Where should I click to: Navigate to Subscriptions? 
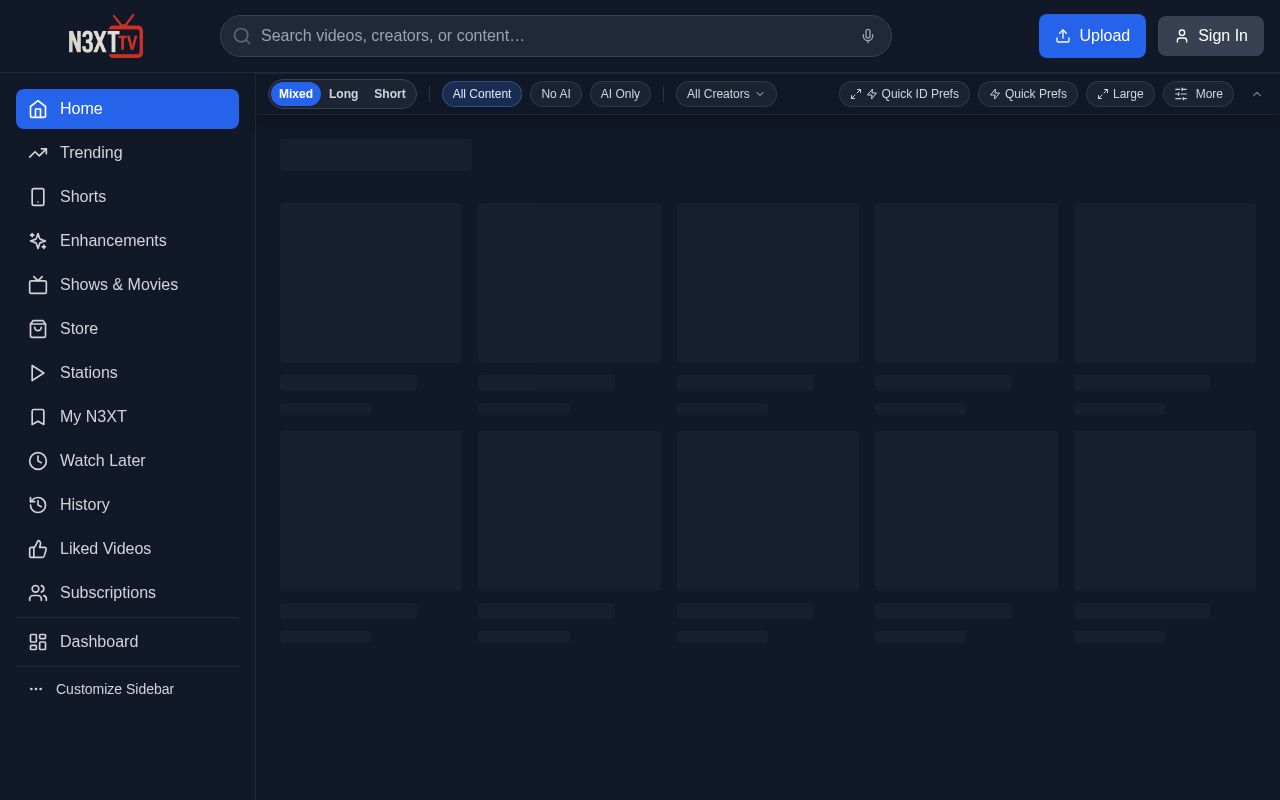point(127,593)
